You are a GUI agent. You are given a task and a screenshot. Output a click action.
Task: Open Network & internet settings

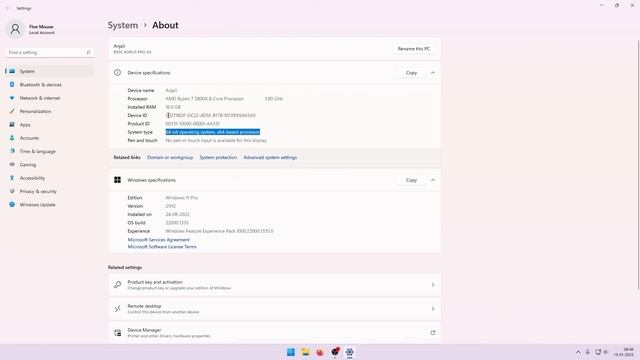[x=50, y=98]
